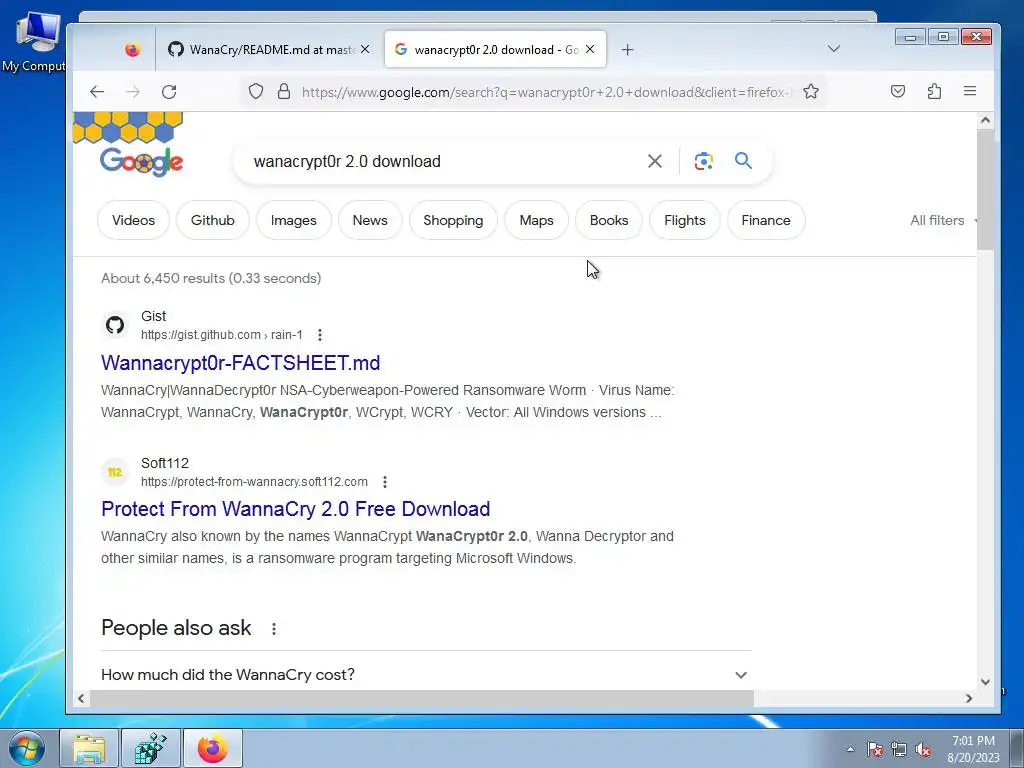Click the vertical scrollbar up arrow
This screenshot has height=768, width=1024.
(985, 120)
